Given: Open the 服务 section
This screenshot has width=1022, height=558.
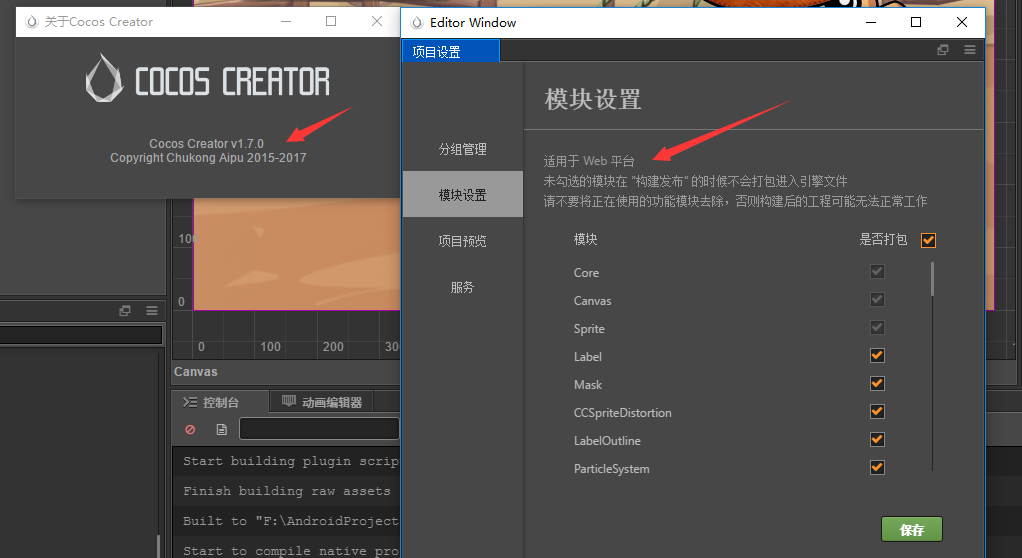Looking at the screenshot, I should (462, 287).
